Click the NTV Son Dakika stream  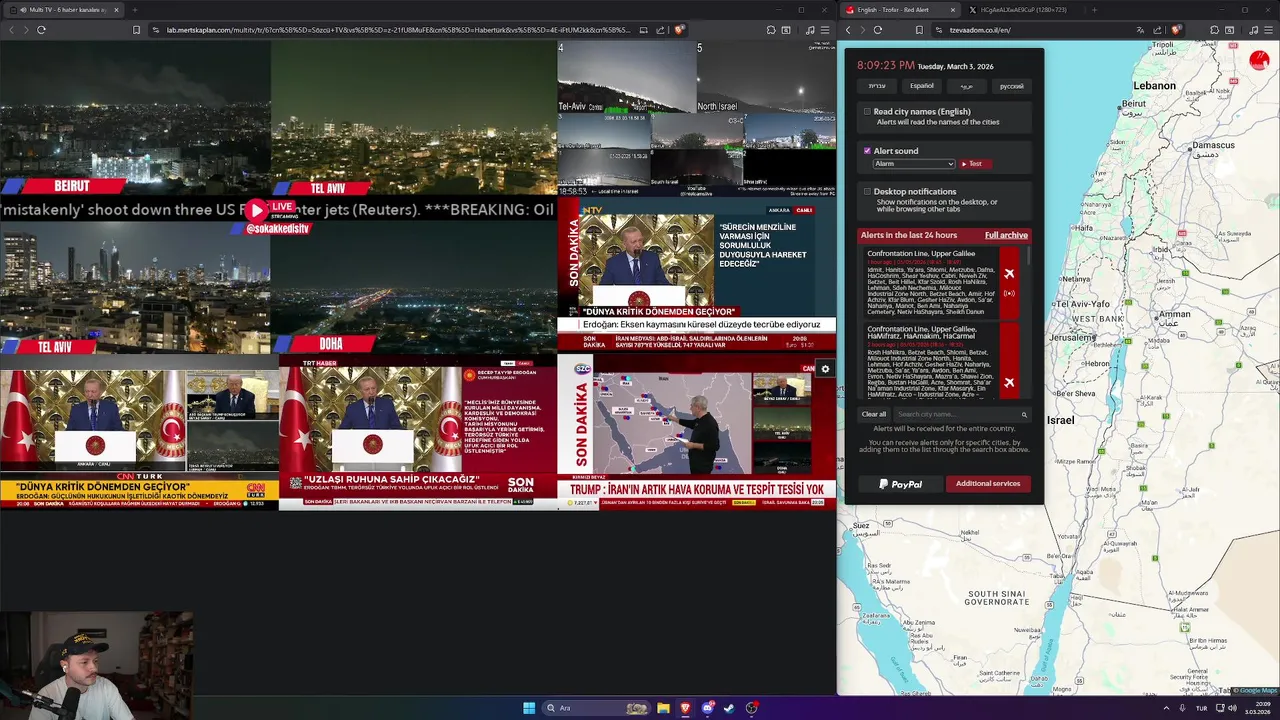[x=696, y=276]
